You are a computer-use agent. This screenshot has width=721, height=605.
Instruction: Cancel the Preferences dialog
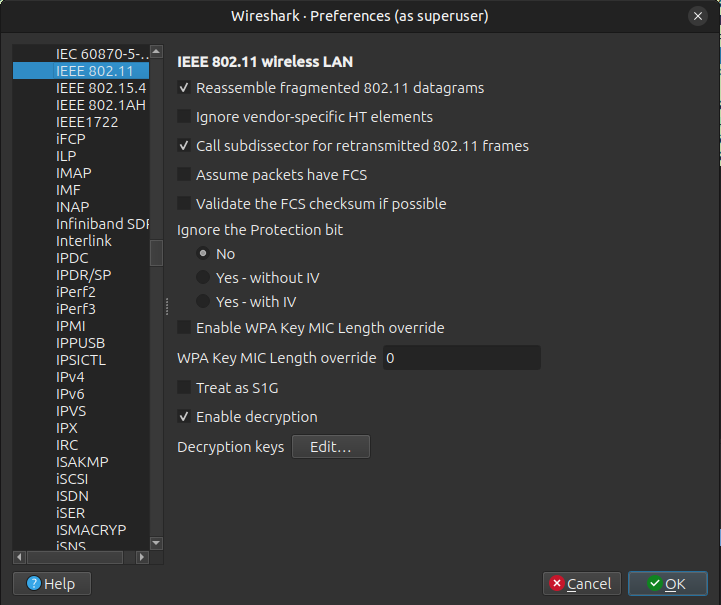pos(581,584)
